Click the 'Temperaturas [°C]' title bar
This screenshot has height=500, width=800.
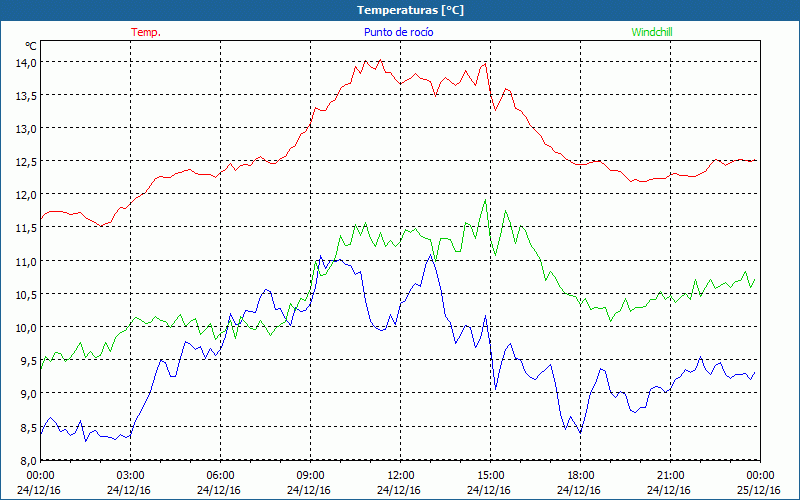[x=400, y=10]
